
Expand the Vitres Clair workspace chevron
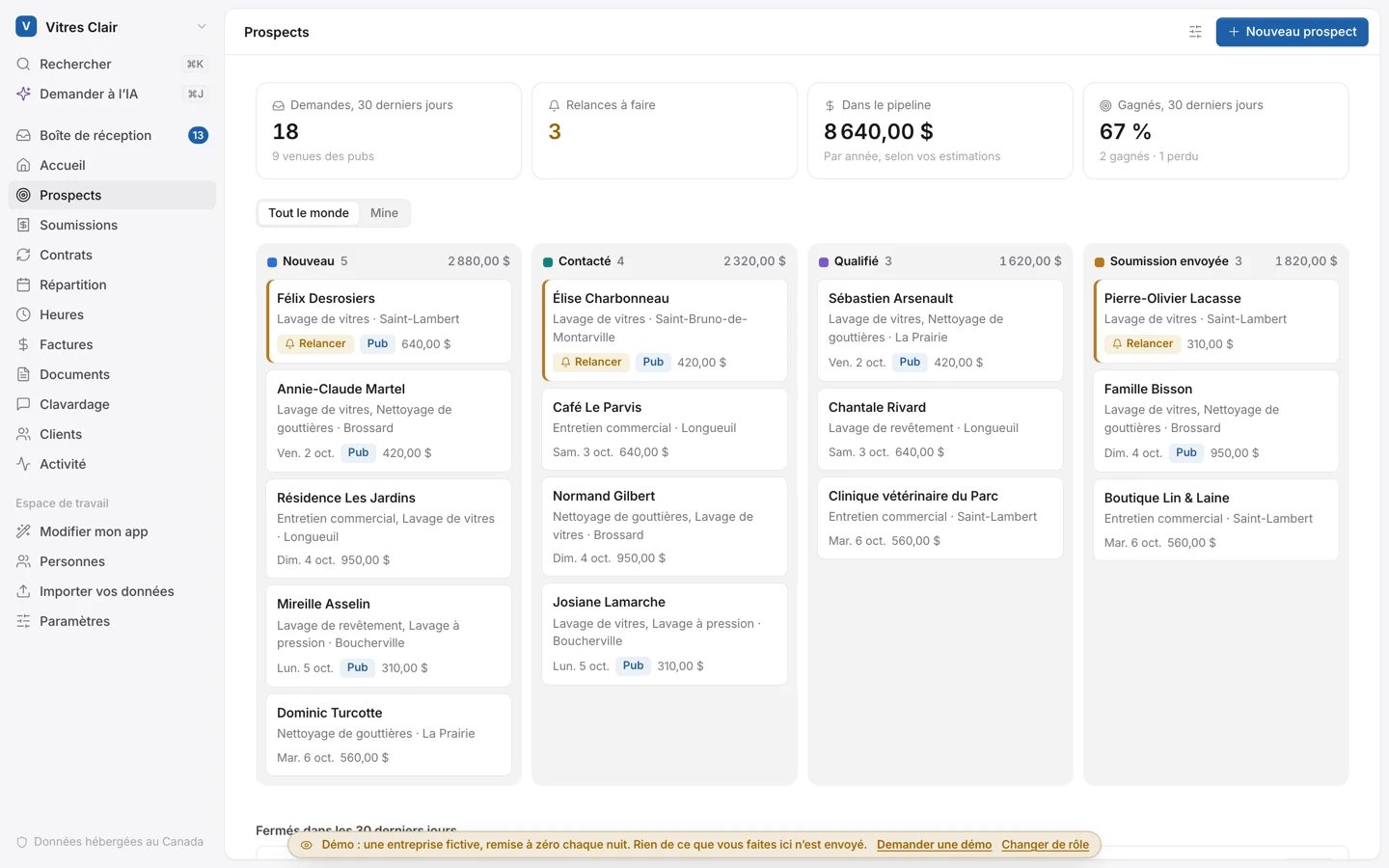pyautogui.click(x=202, y=27)
